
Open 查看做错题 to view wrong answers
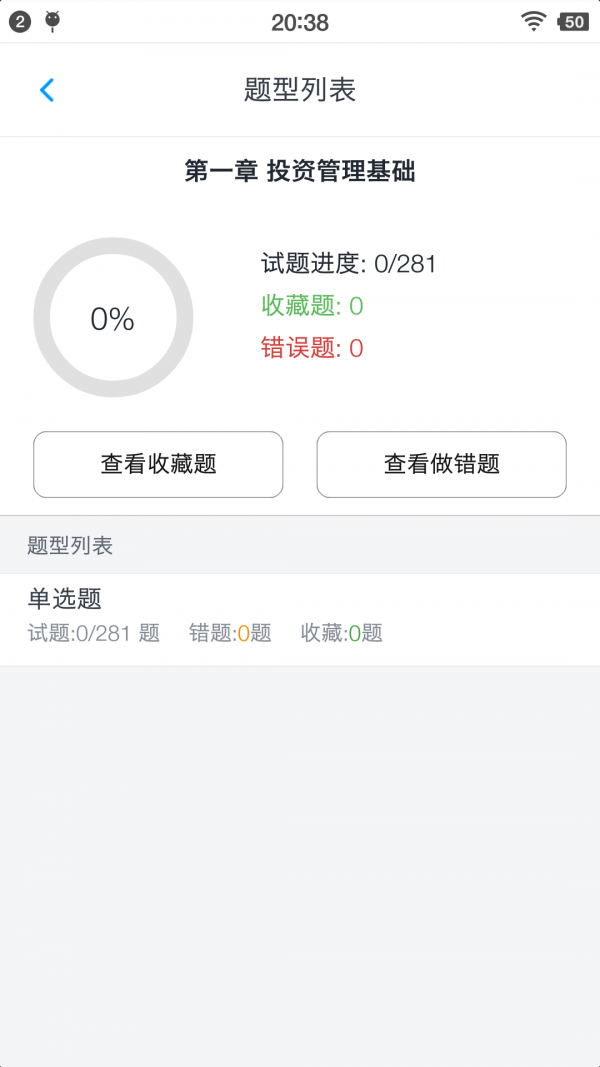coord(441,464)
